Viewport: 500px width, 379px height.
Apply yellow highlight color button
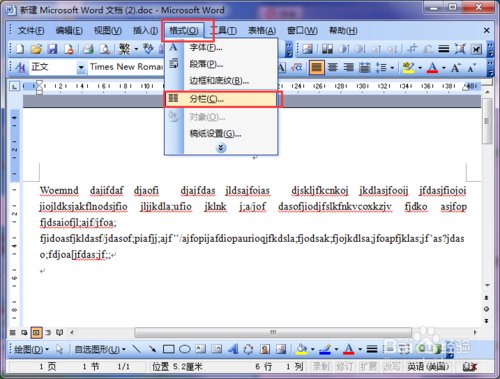pyautogui.click(x=409, y=68)
